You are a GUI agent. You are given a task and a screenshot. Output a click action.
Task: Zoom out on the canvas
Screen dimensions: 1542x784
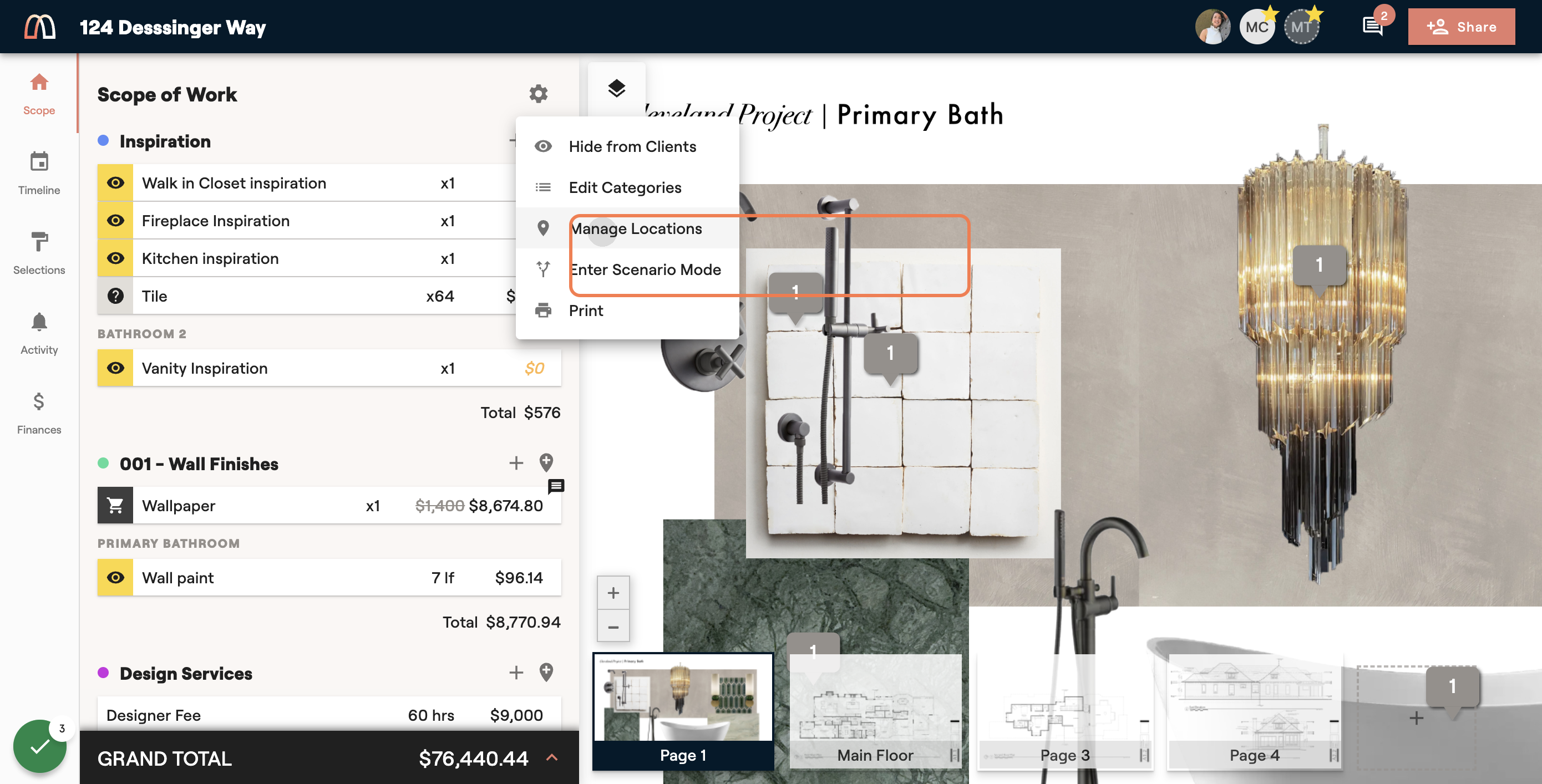[613, 627]
